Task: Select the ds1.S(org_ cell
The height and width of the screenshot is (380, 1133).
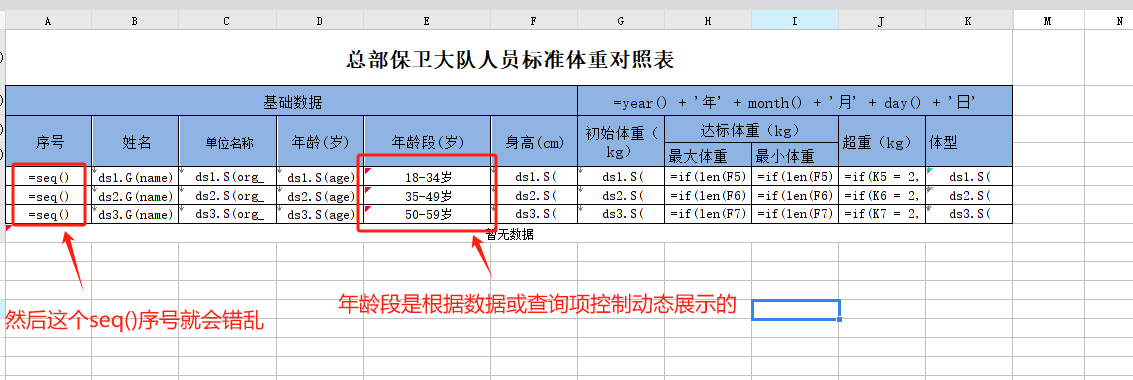Action: click(x=228, y=176)
